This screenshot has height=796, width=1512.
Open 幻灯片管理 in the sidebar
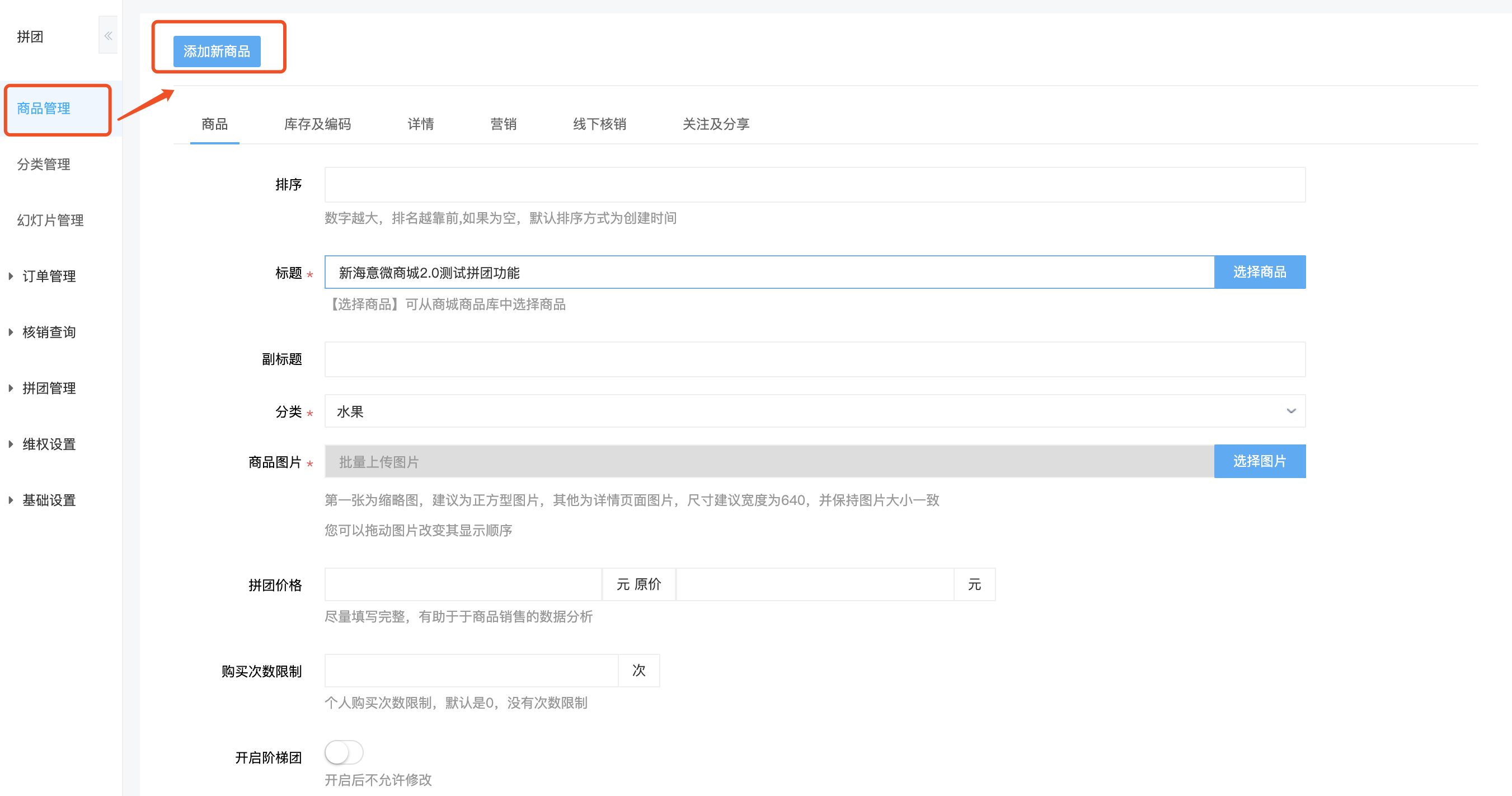(50, 220)
